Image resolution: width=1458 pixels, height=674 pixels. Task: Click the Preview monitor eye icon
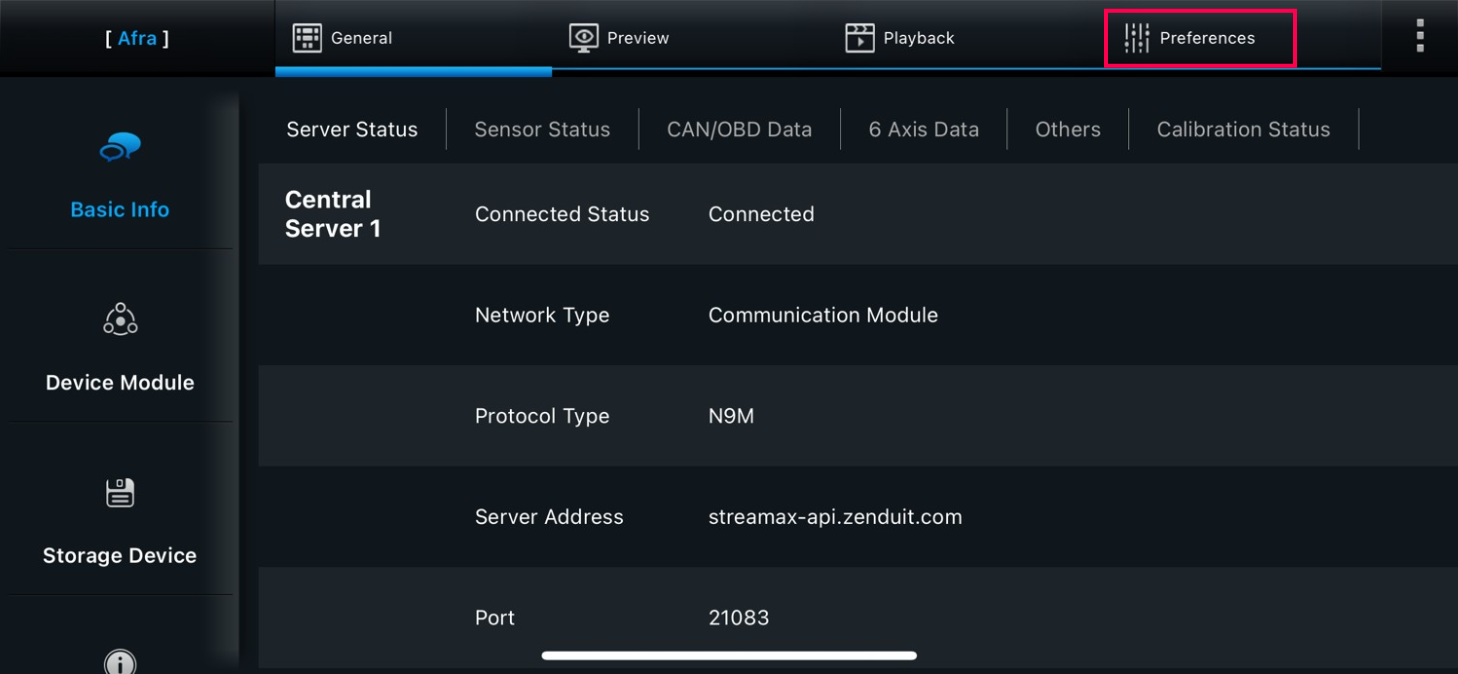(583, 38)
